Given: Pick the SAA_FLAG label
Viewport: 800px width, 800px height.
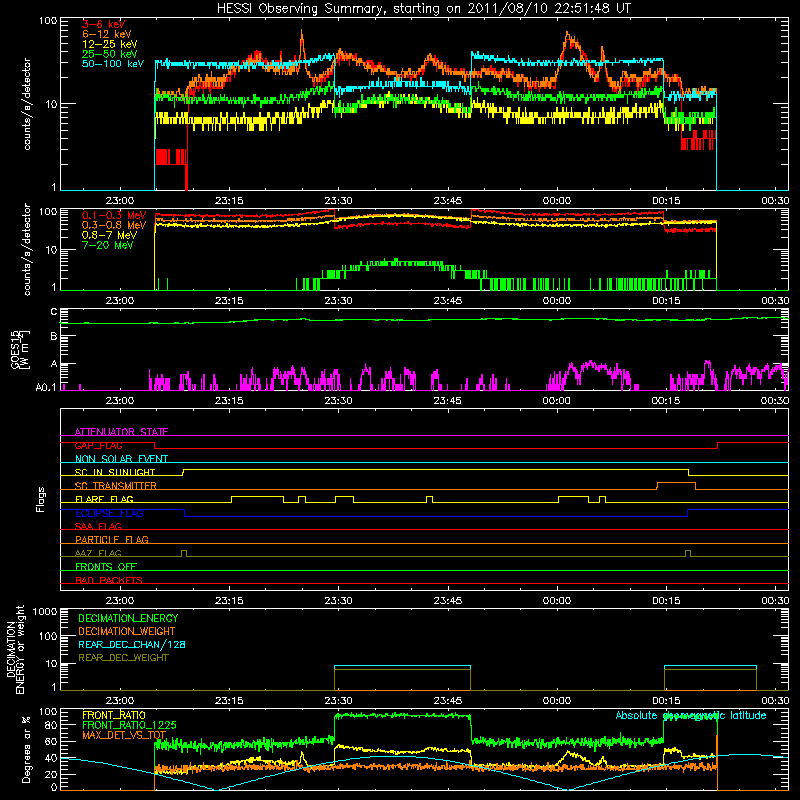Looking at the screenshot, I should [98, 526].
